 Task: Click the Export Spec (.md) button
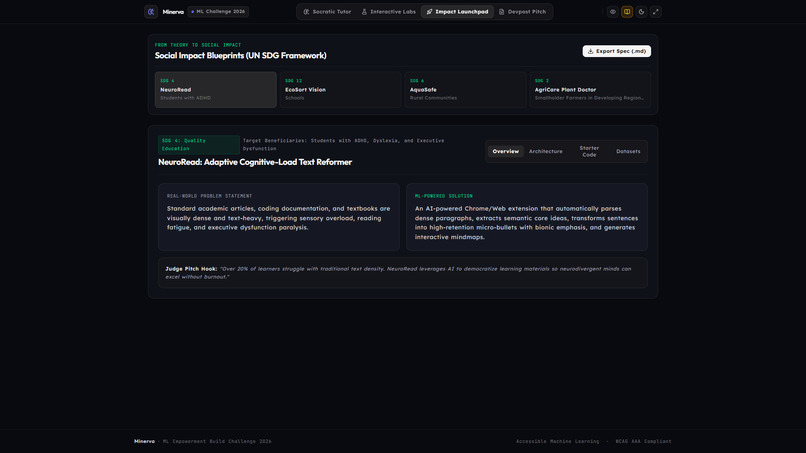click(x=617, y=51)
